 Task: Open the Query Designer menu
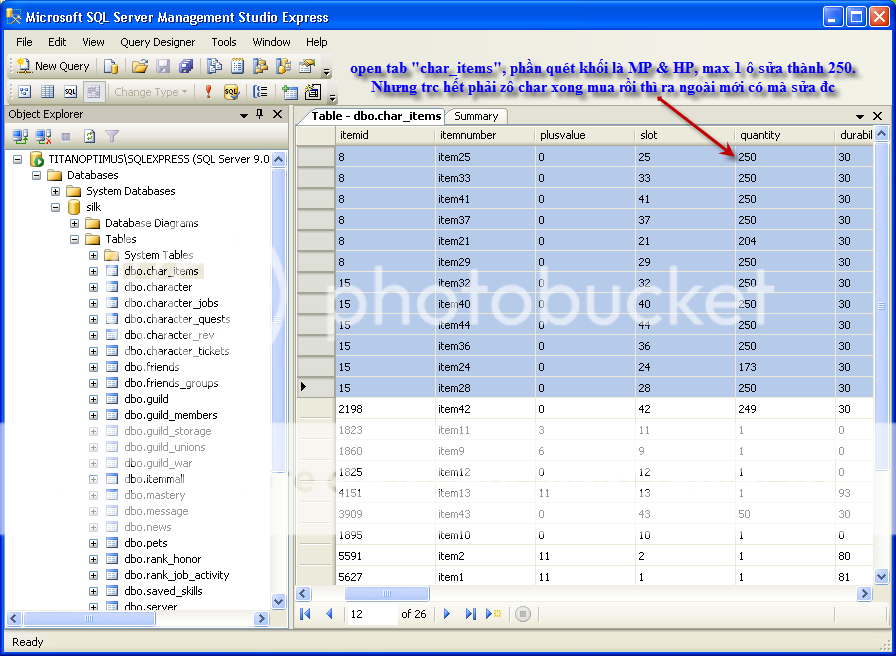point(158,42)
